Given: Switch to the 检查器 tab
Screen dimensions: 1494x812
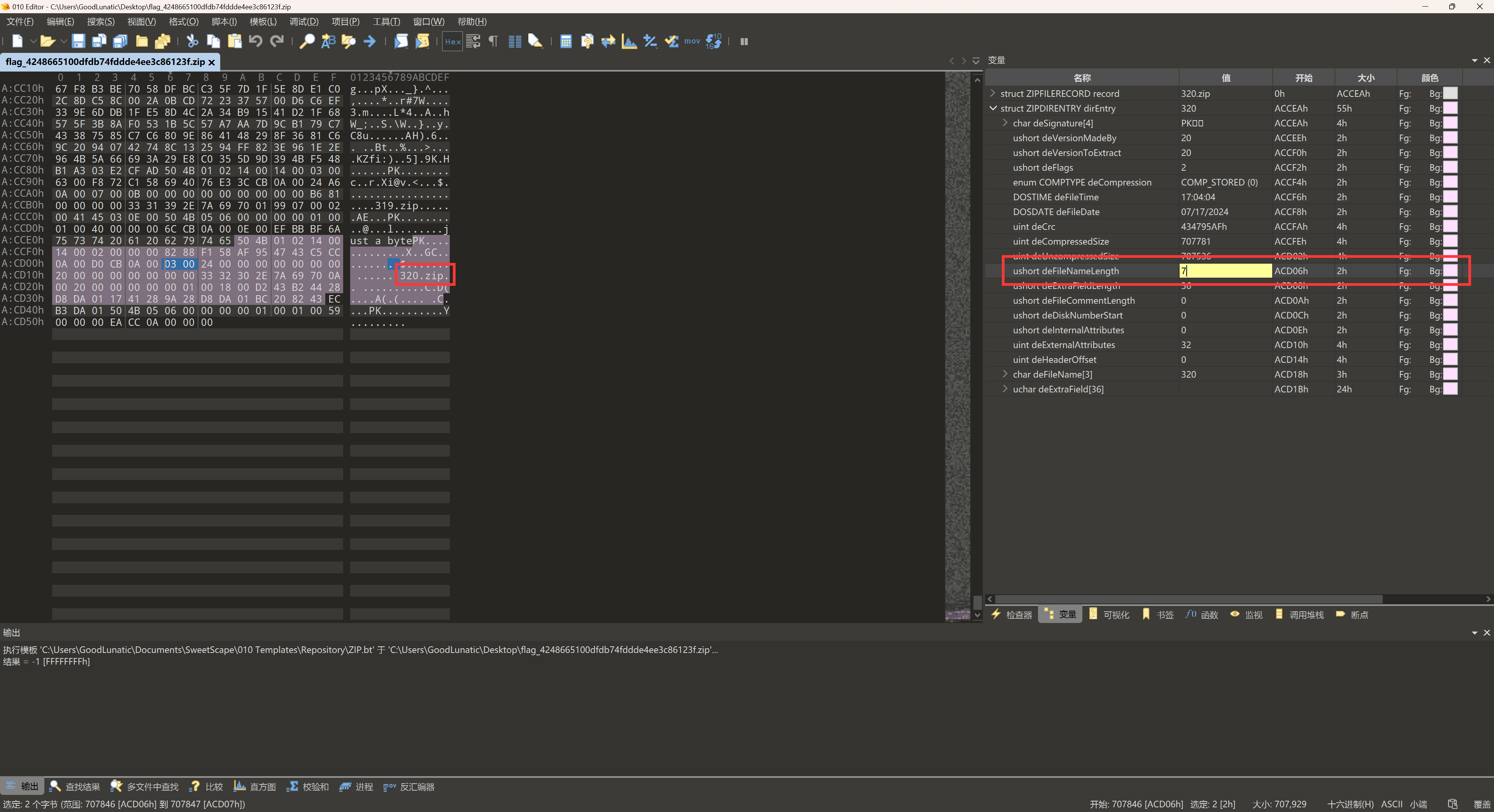Looking at the screenshot, I should pyautogui.click(x=1012, y=614).
